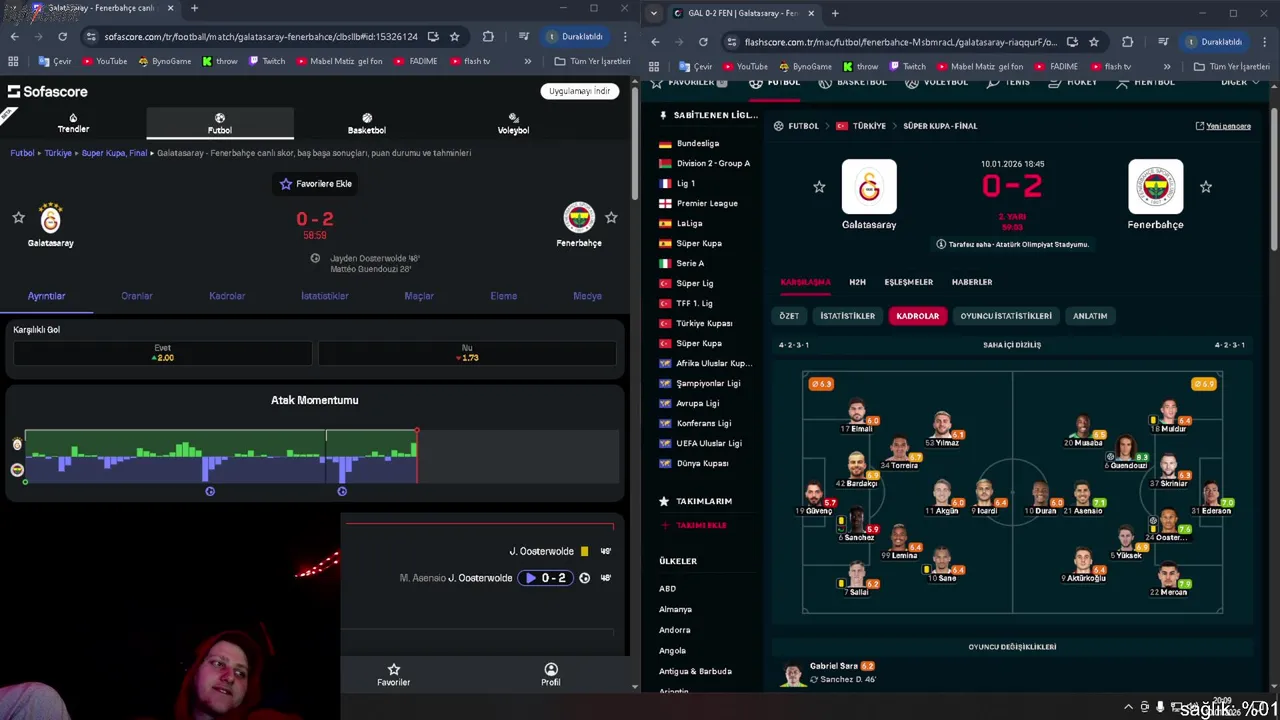The height and width of the screenshot is (720, 1280).
Task: Expand DİĞER sports dropdown in Flashscore
Action: point(1239,82)
